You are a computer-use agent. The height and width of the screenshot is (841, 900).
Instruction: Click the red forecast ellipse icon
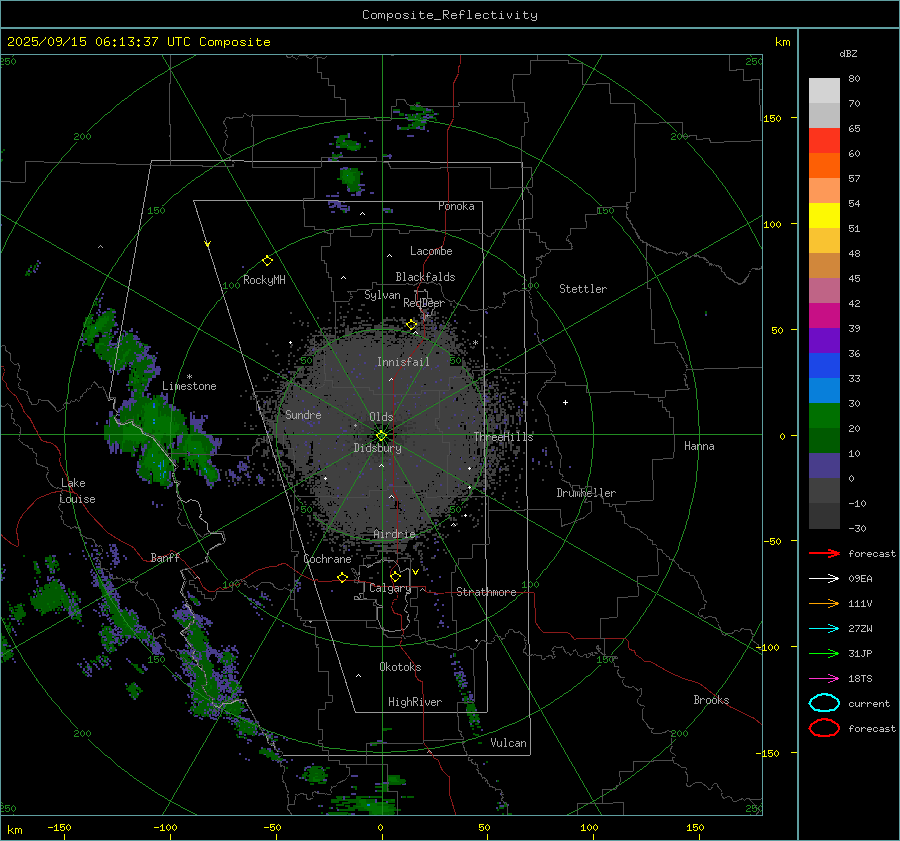click(x=824, y=728)
